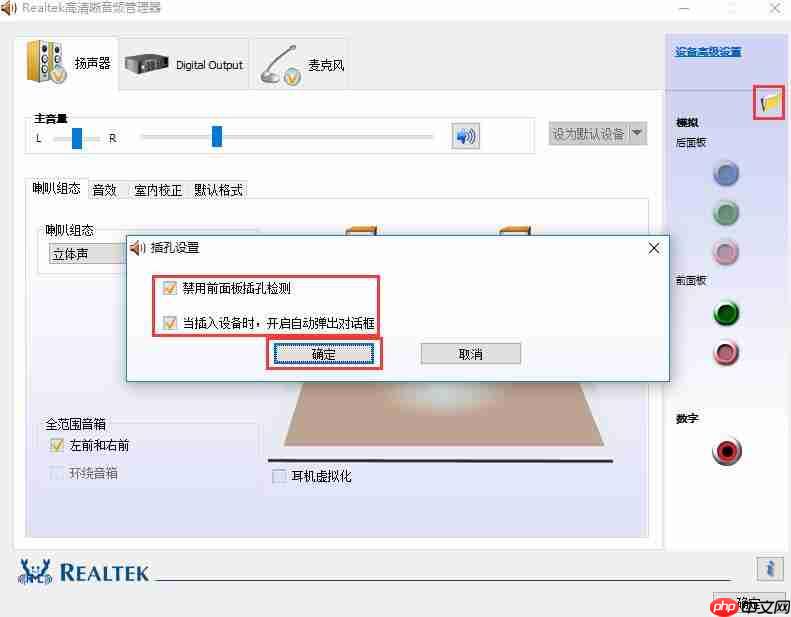
Task: Click the speaker room preview floor
Action: click(444, 414)
